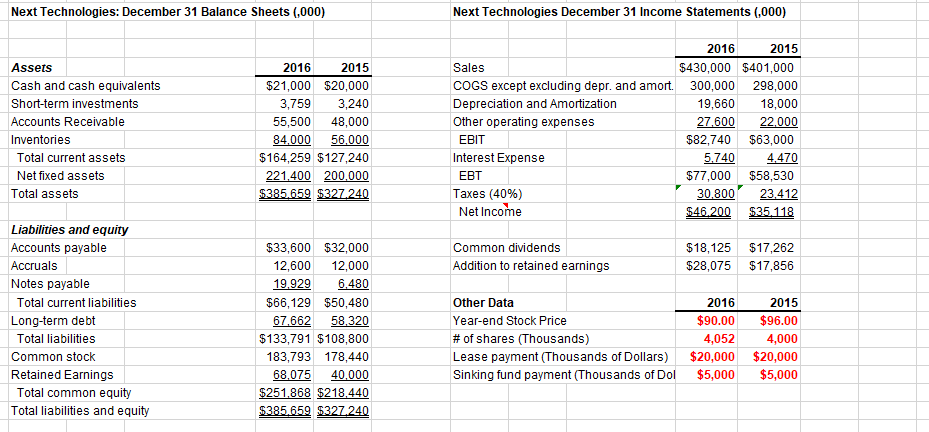This screenshot has height=432, width=929.
Task: Select 3,759 short-term investments value
Action: 297,104
